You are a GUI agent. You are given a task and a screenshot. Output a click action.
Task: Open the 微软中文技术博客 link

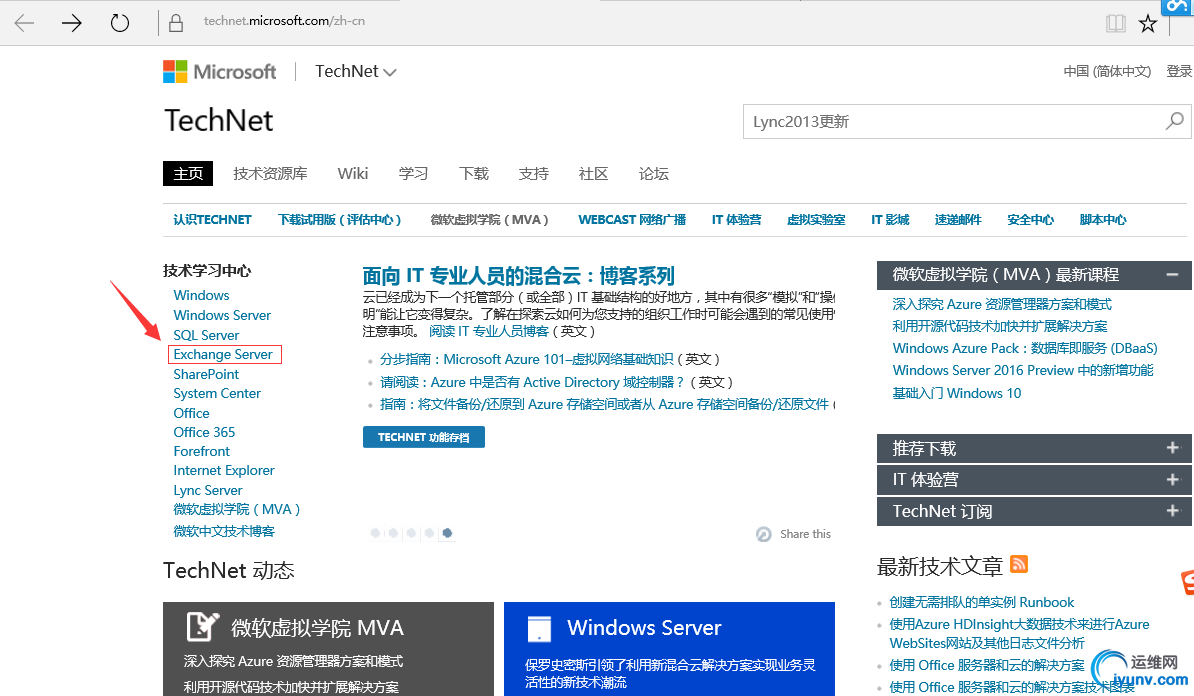coord(224,531)
